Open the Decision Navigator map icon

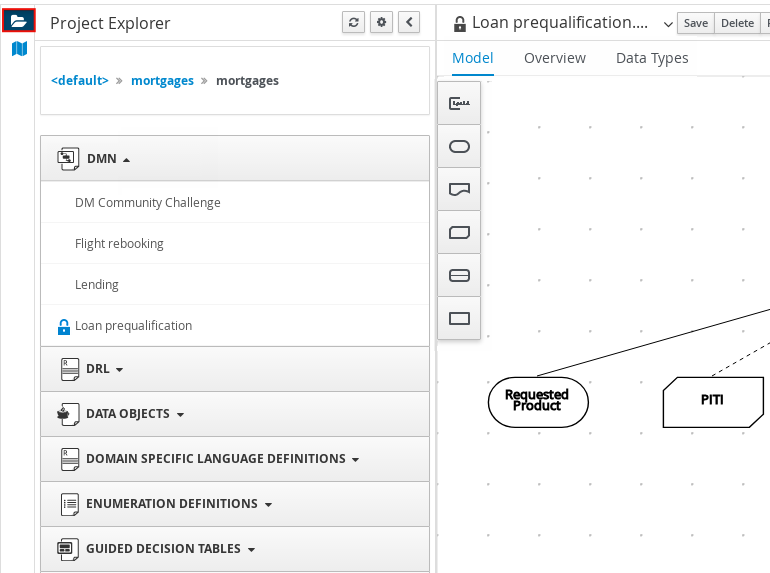19,49
